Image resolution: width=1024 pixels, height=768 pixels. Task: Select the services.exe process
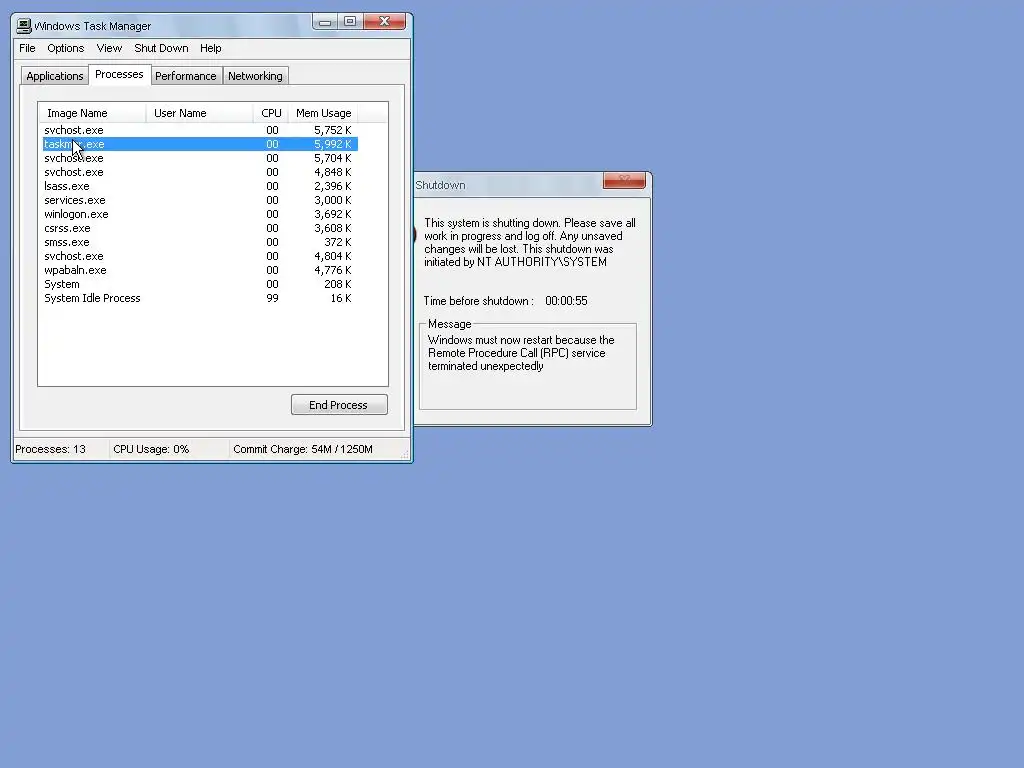pos(200,200)
